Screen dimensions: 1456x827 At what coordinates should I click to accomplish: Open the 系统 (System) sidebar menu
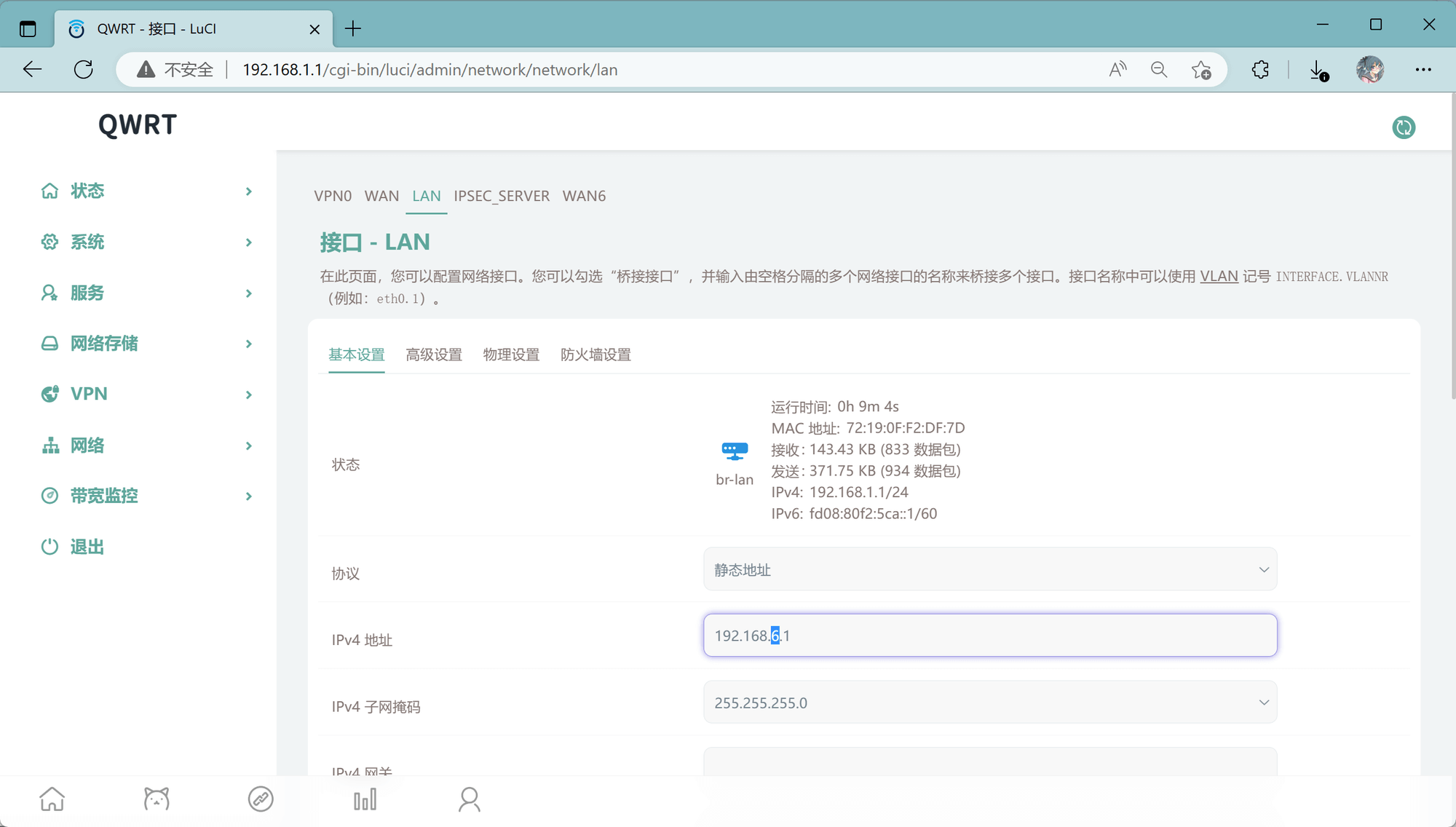[x=87, y=242]
